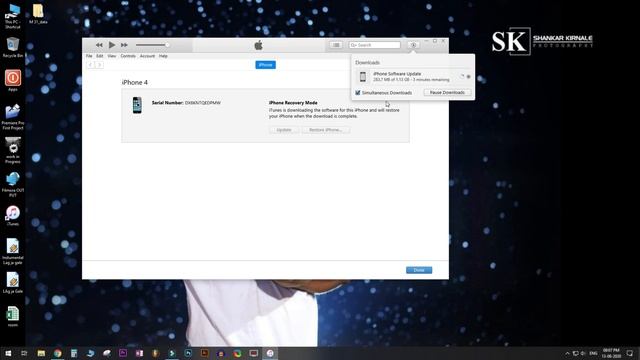Open the taskbar clock and date
640x360 pixels.
pos(611,353)
